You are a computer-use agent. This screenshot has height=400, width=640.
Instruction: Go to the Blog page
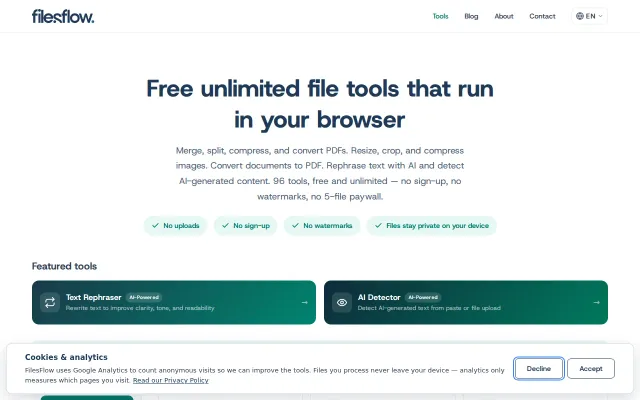pyautogui.click(x=471, y=16)
